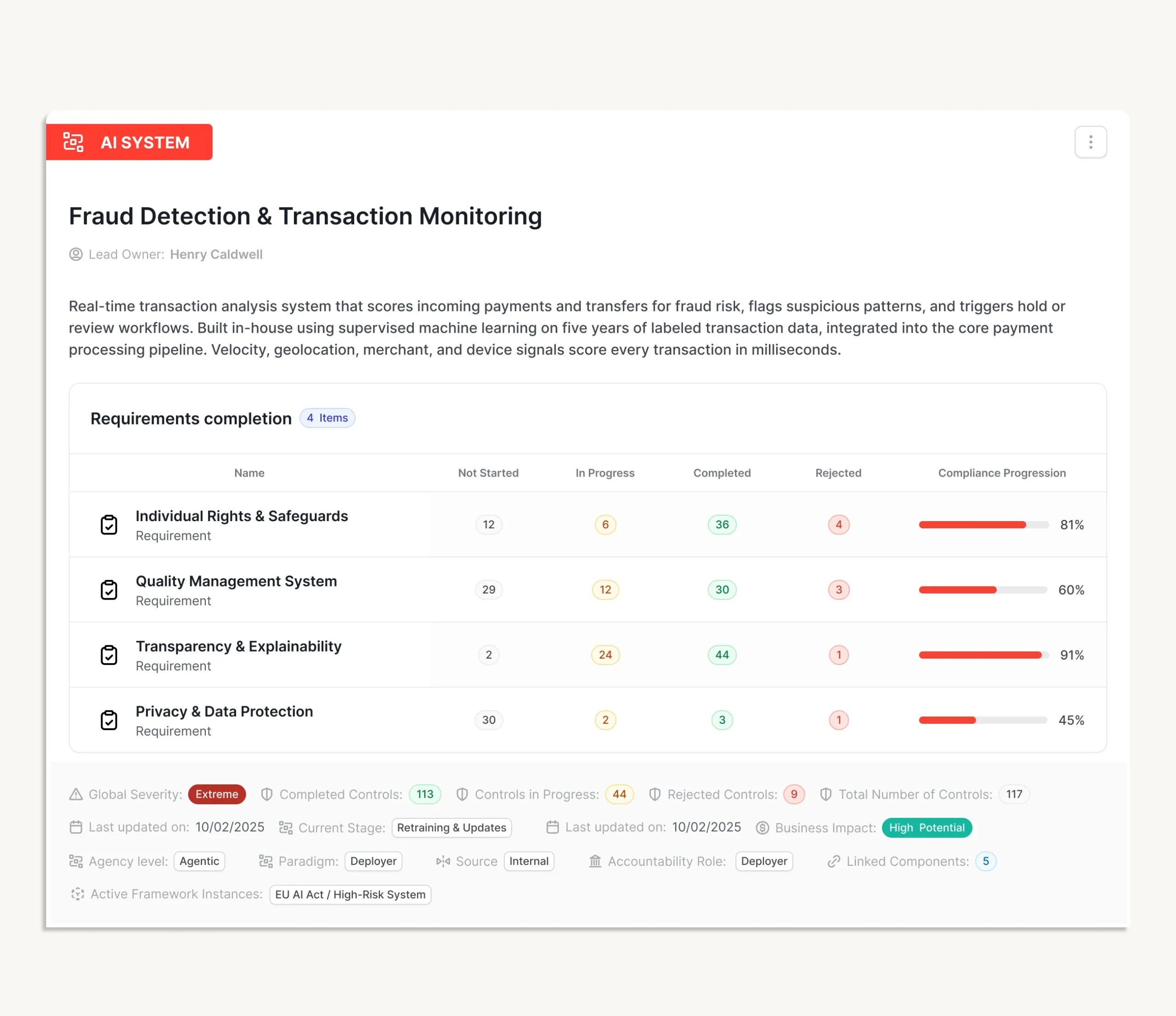Click Rejected Controls count 9

point(794,794)
